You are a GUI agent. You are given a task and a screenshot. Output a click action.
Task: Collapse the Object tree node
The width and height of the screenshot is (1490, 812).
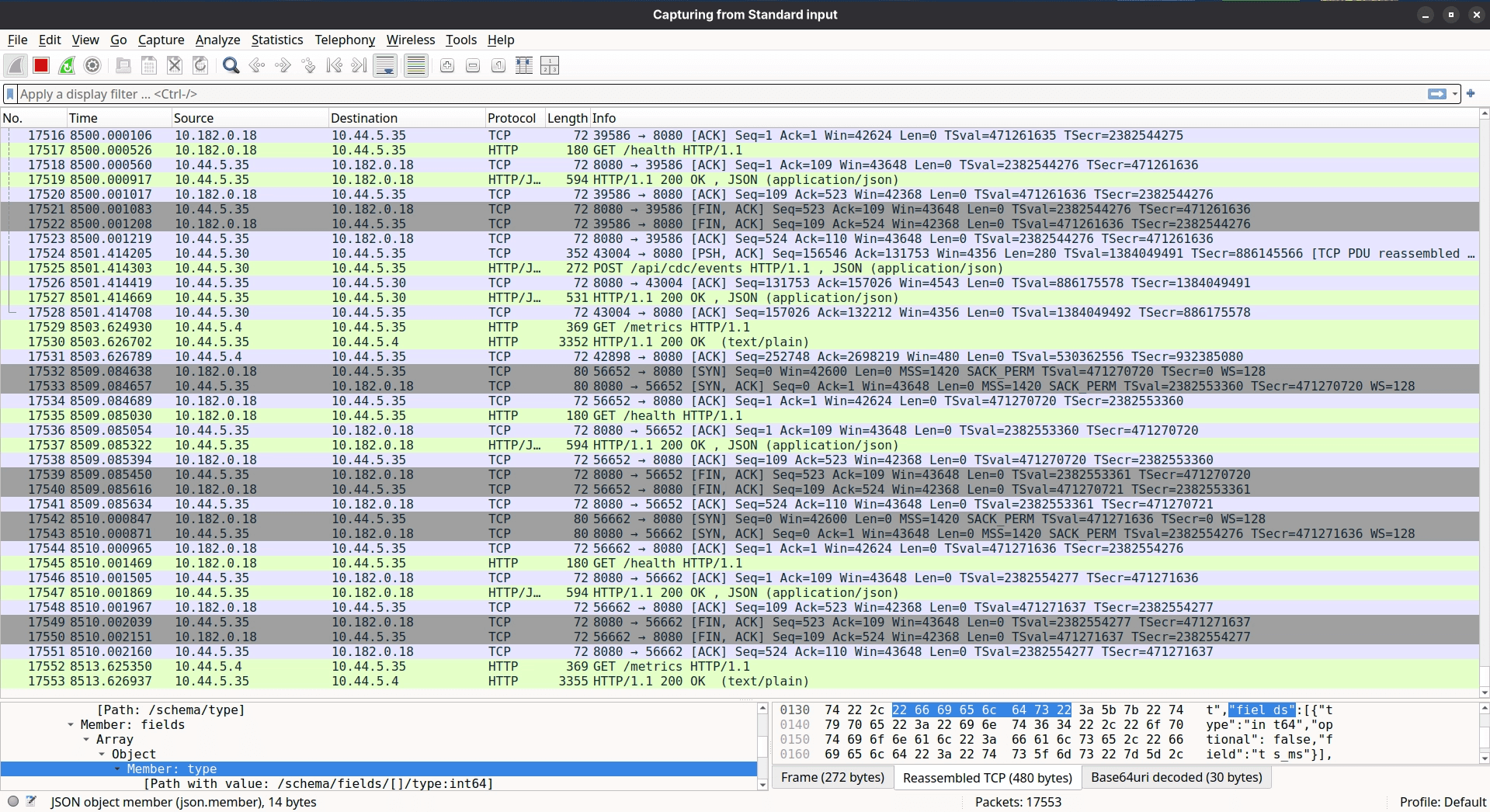point(102,754)
